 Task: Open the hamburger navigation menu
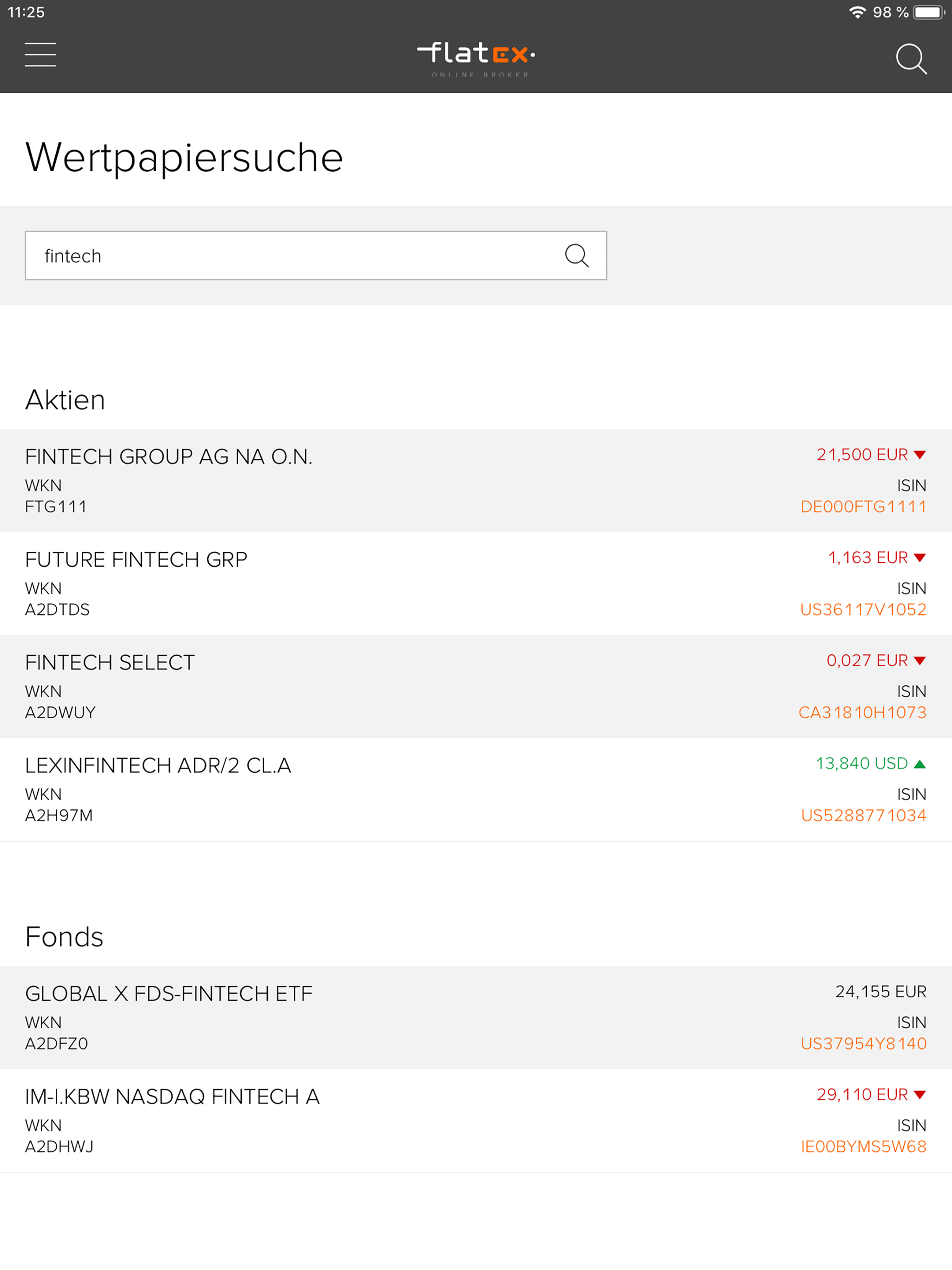coord(40,55)
